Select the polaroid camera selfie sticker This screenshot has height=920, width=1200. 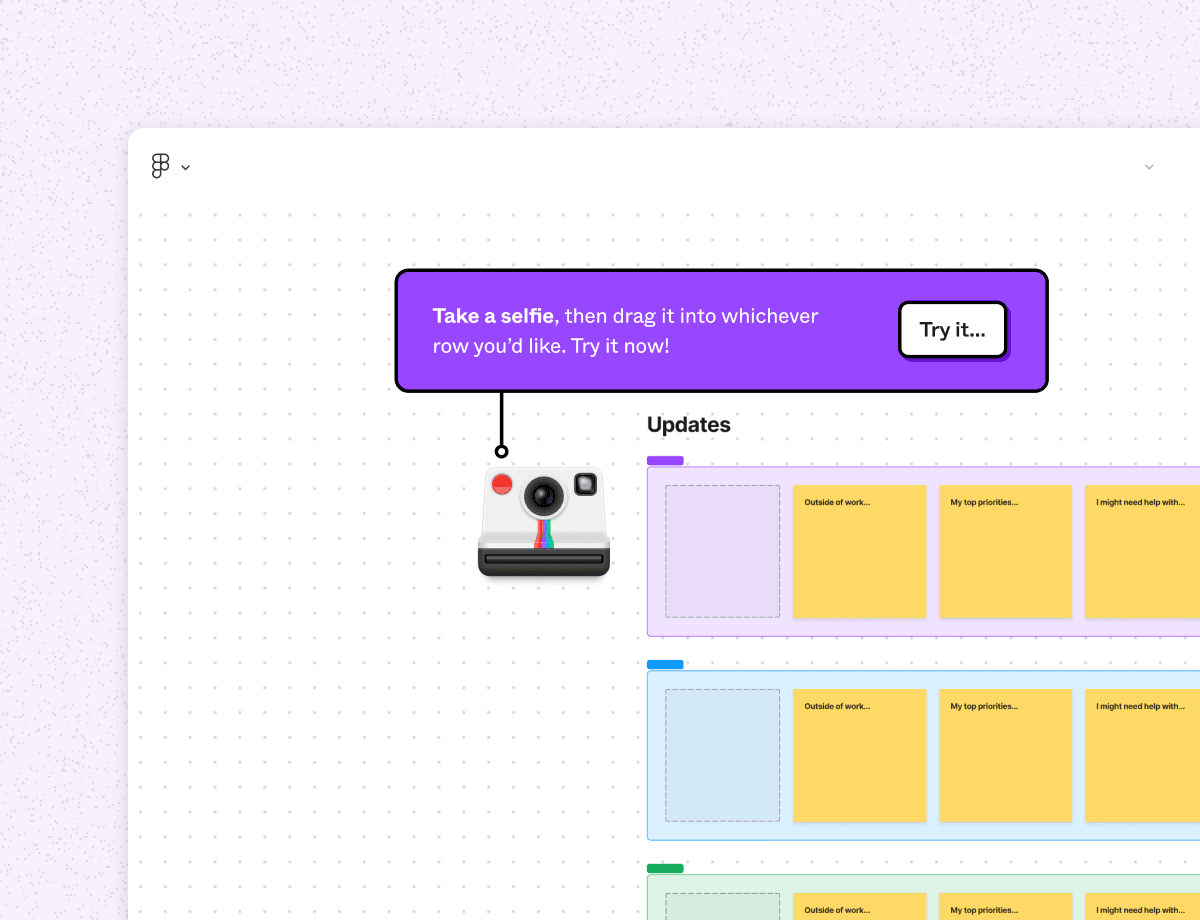(x=543, y=523)
